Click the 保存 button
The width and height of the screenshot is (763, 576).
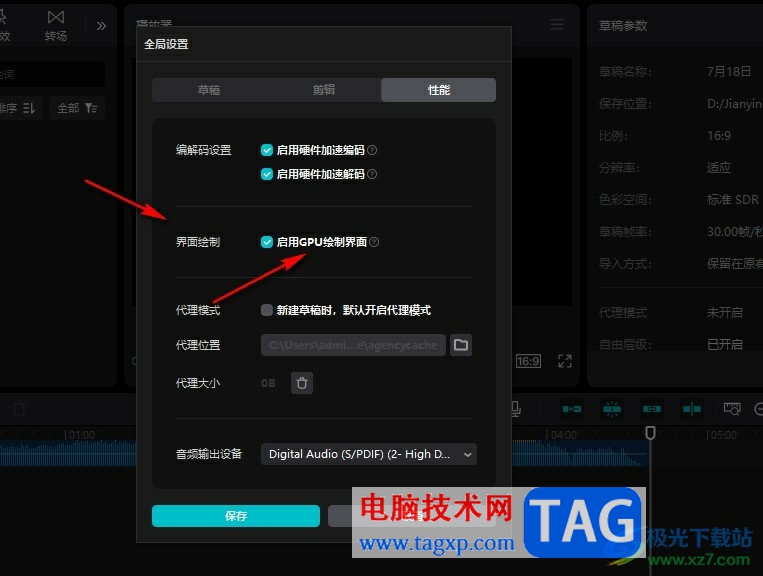(236, 516)
